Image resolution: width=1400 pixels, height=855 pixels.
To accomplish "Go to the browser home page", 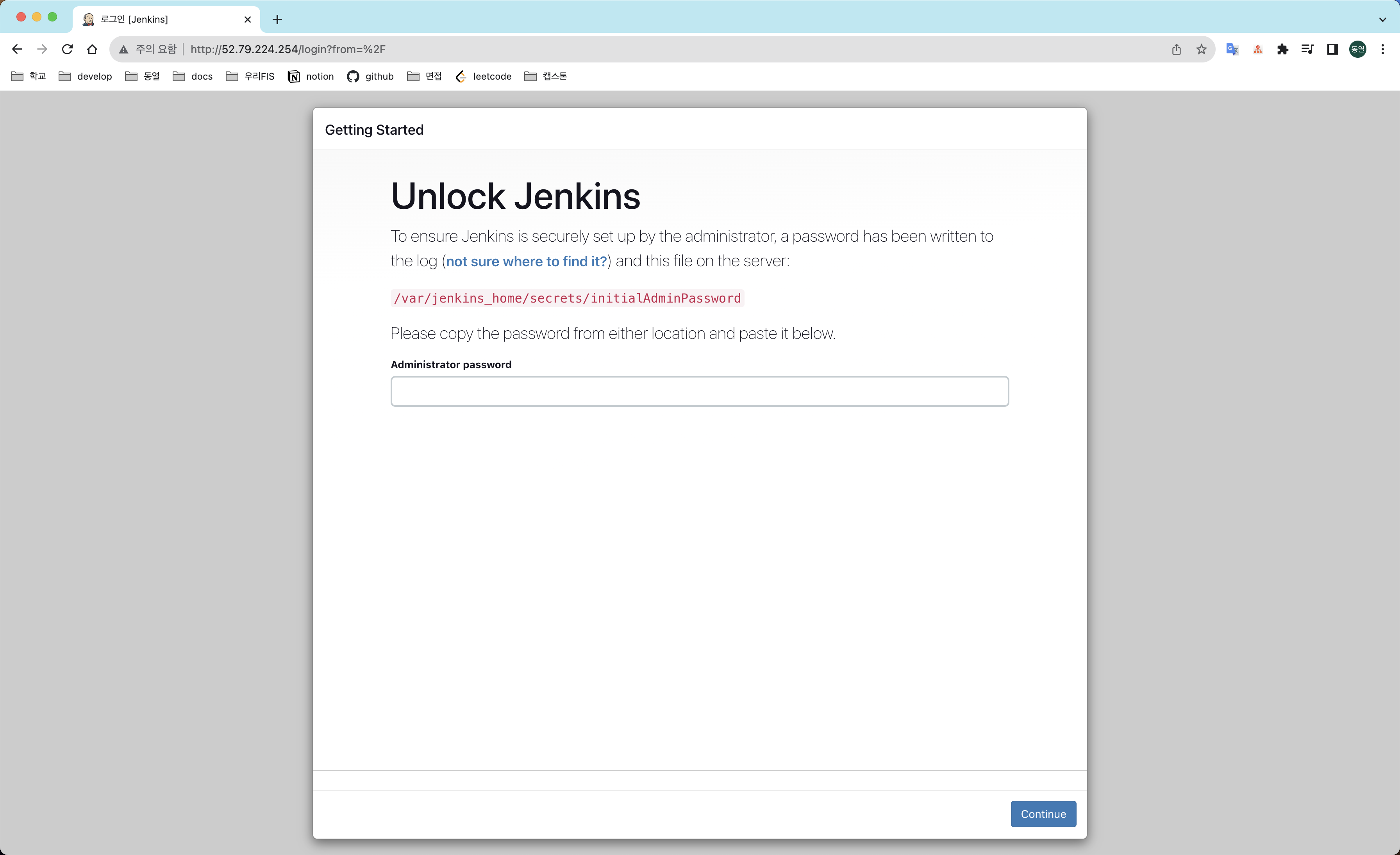I will [x=92, y=50].
